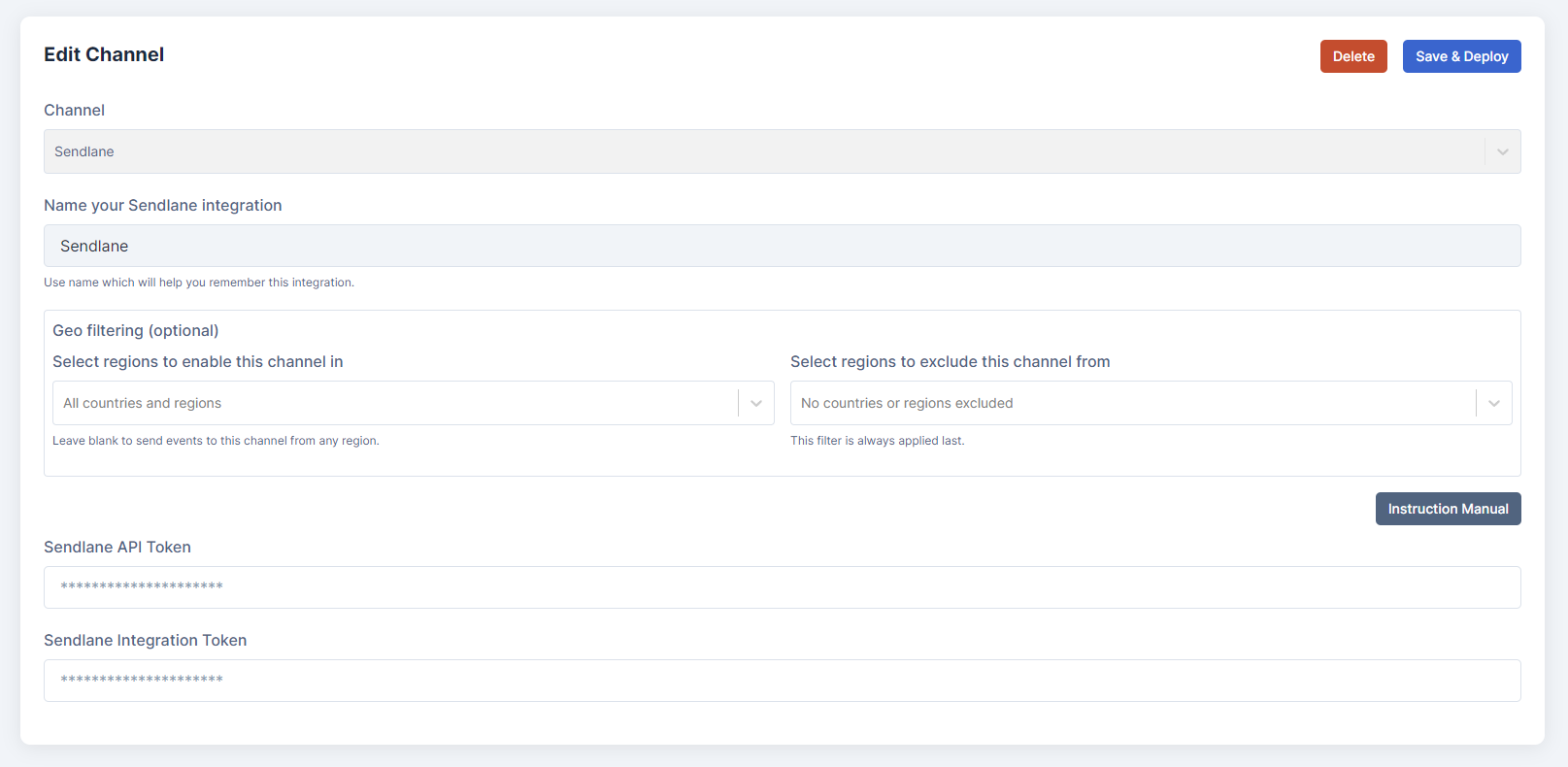Click the Select regions to enable label
The width and height of the screenshot is (1568, 767).
point(198,362)
